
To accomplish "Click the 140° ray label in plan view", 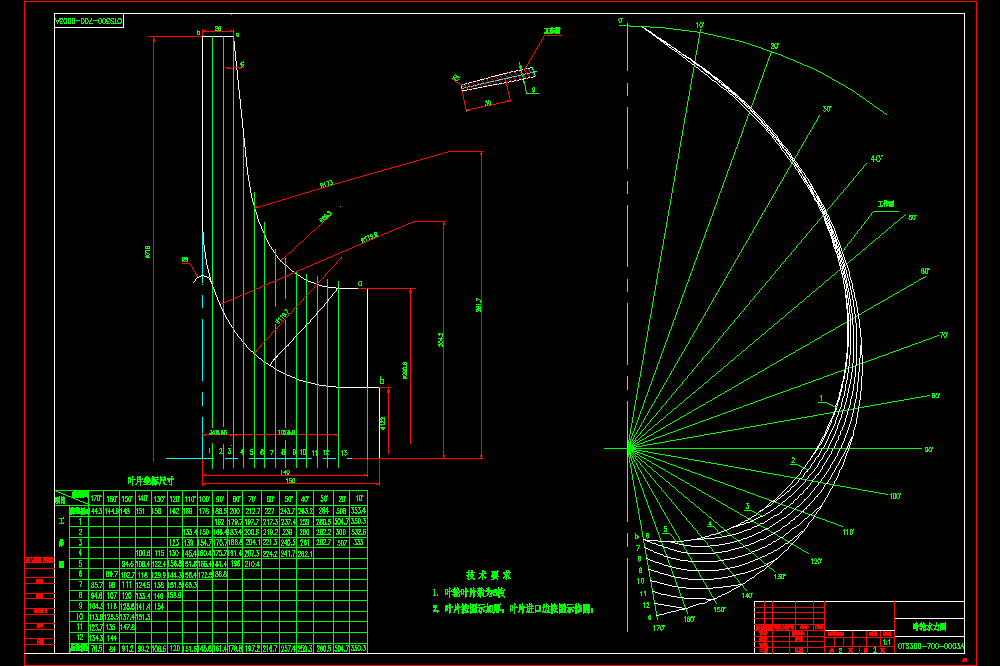I will [x=747, y=596].
